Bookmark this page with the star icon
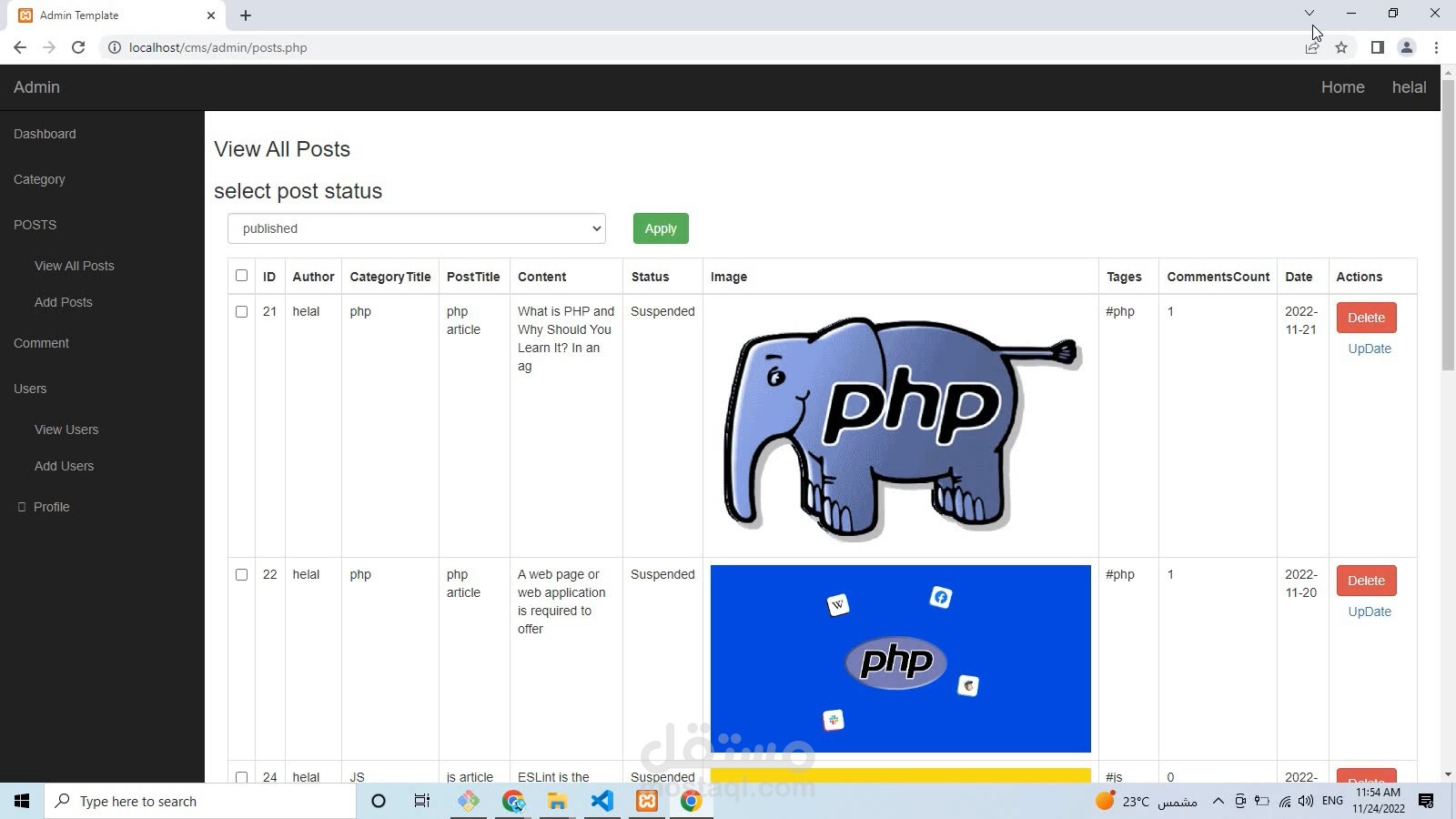The width and height of the screenshot is (1456, 819). (1341, 47)
